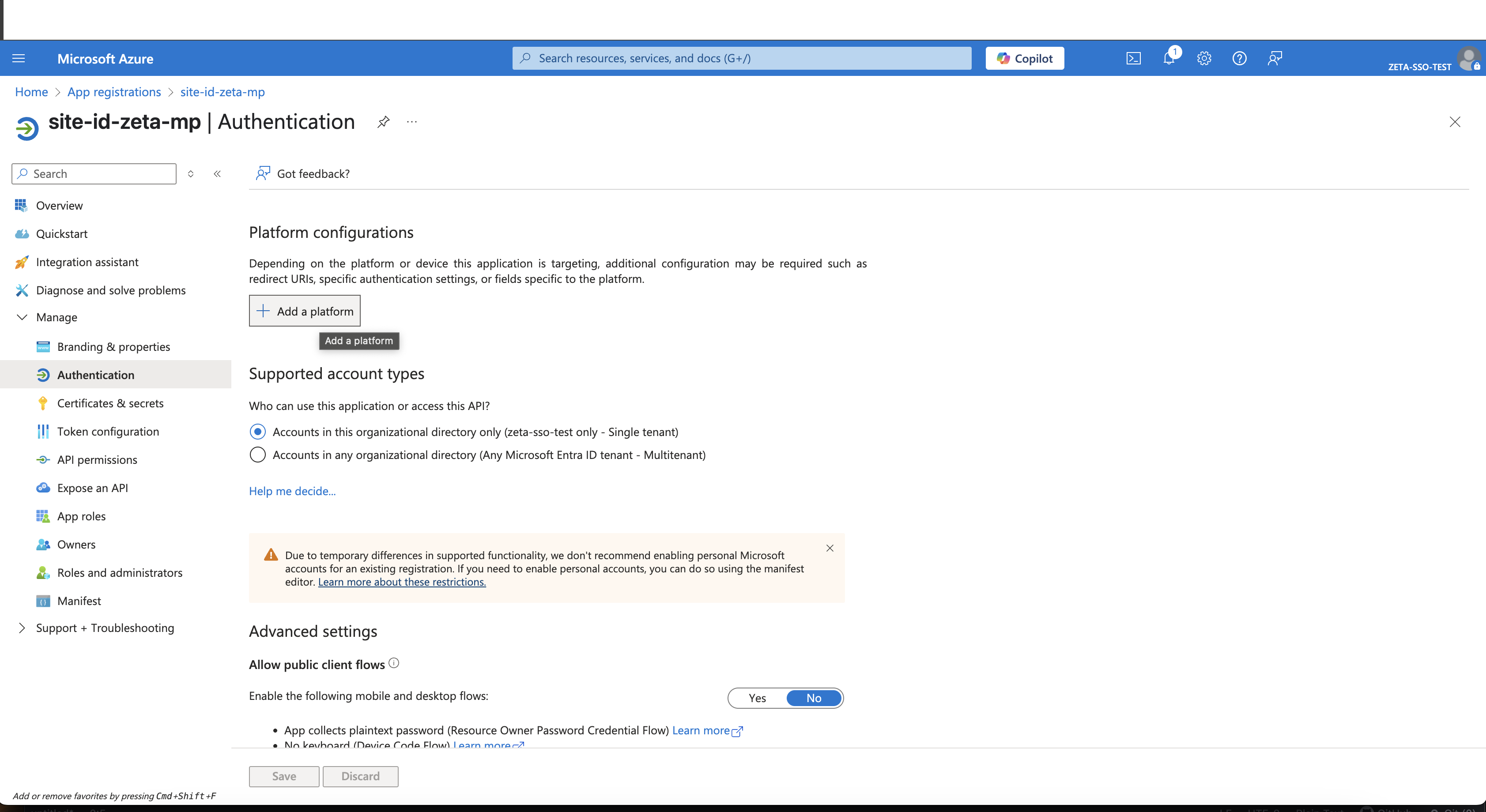The width and height of the screenshot is (1486, 812).
Task: Click the Copilot button
Action: pos(1025,58)
